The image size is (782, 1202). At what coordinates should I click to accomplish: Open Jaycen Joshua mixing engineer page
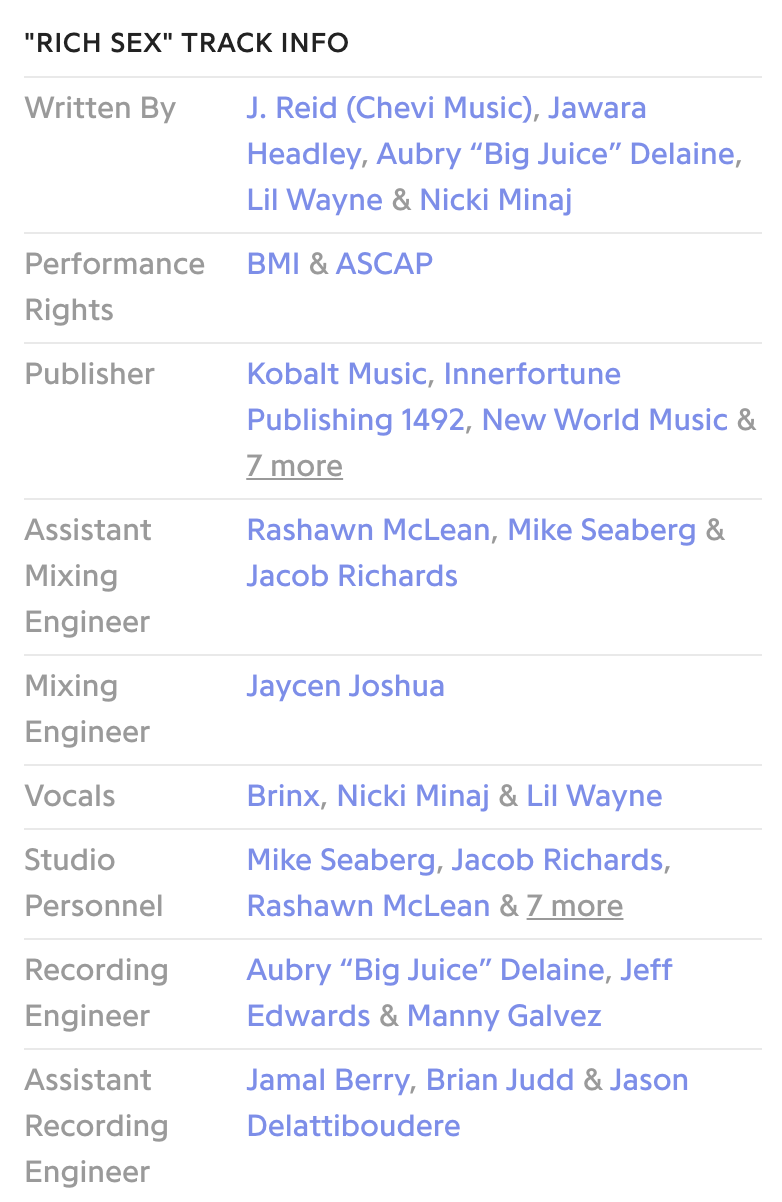[x=346, y=686]
